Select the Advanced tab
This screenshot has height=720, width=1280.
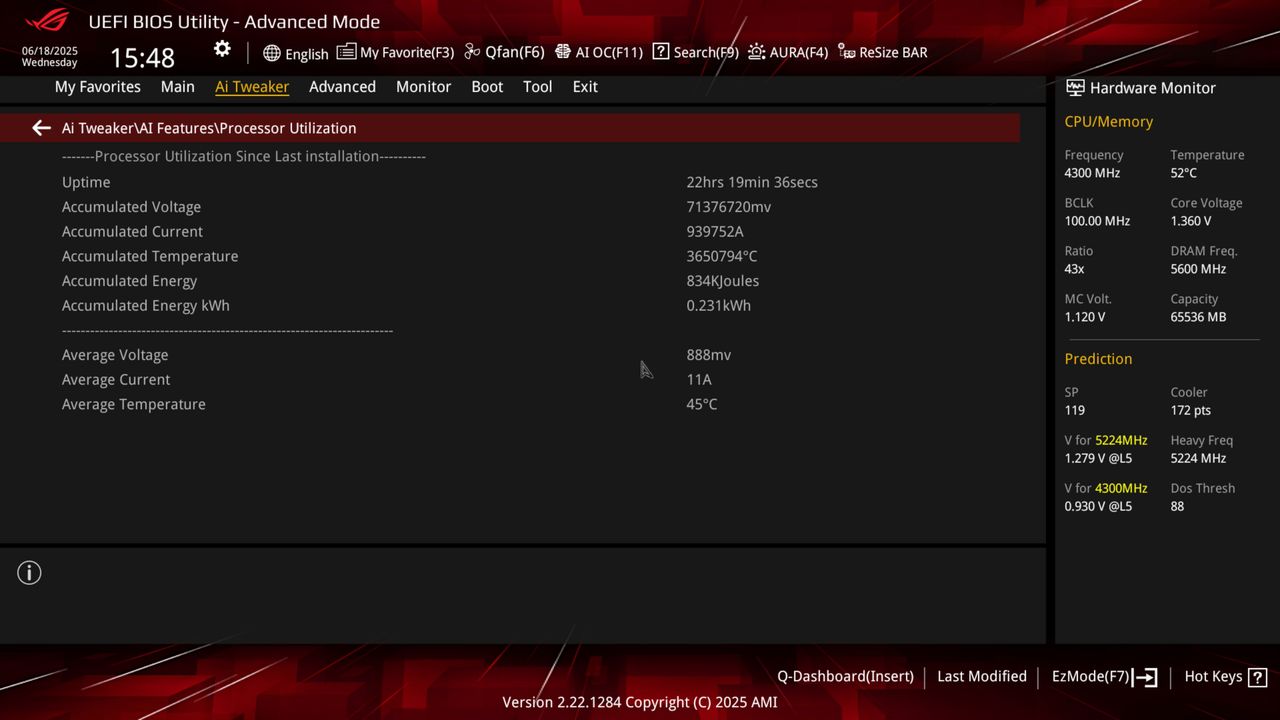coord(342,87)
